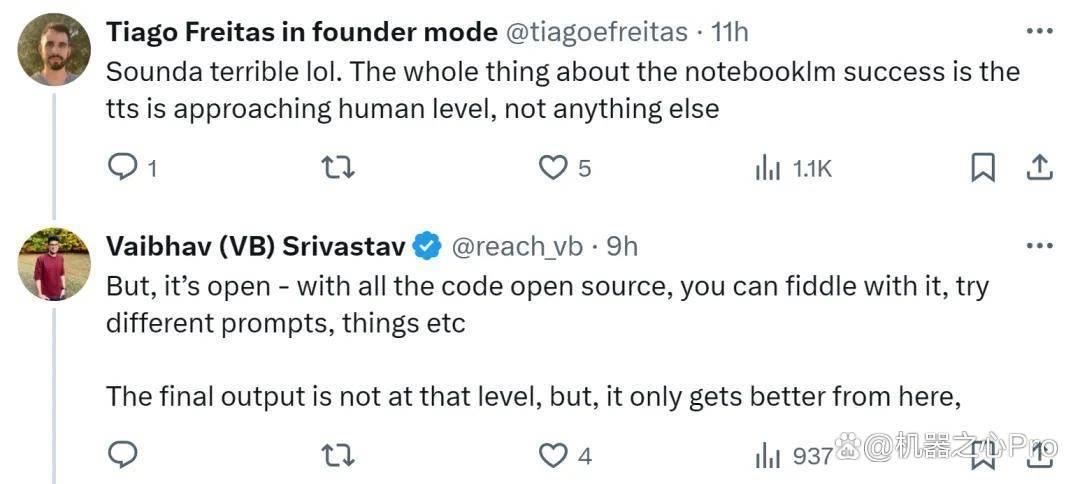Open Tiago Freitas in founder mode profile name

coord(302,32)
